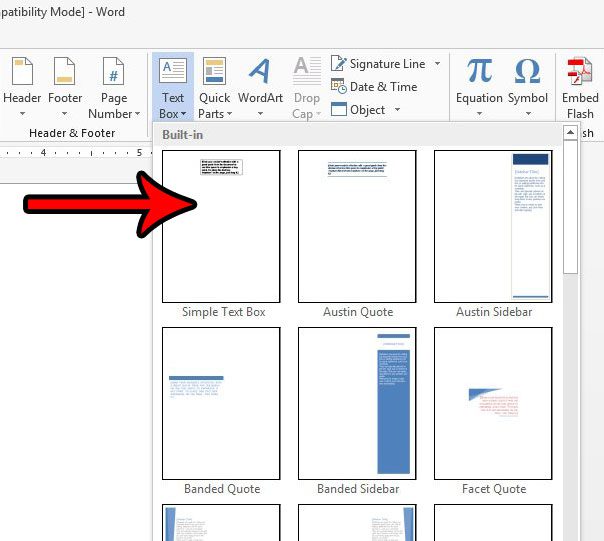
Task: Click the ruler at the 4 mark
Action: click(x=44, y=153)
